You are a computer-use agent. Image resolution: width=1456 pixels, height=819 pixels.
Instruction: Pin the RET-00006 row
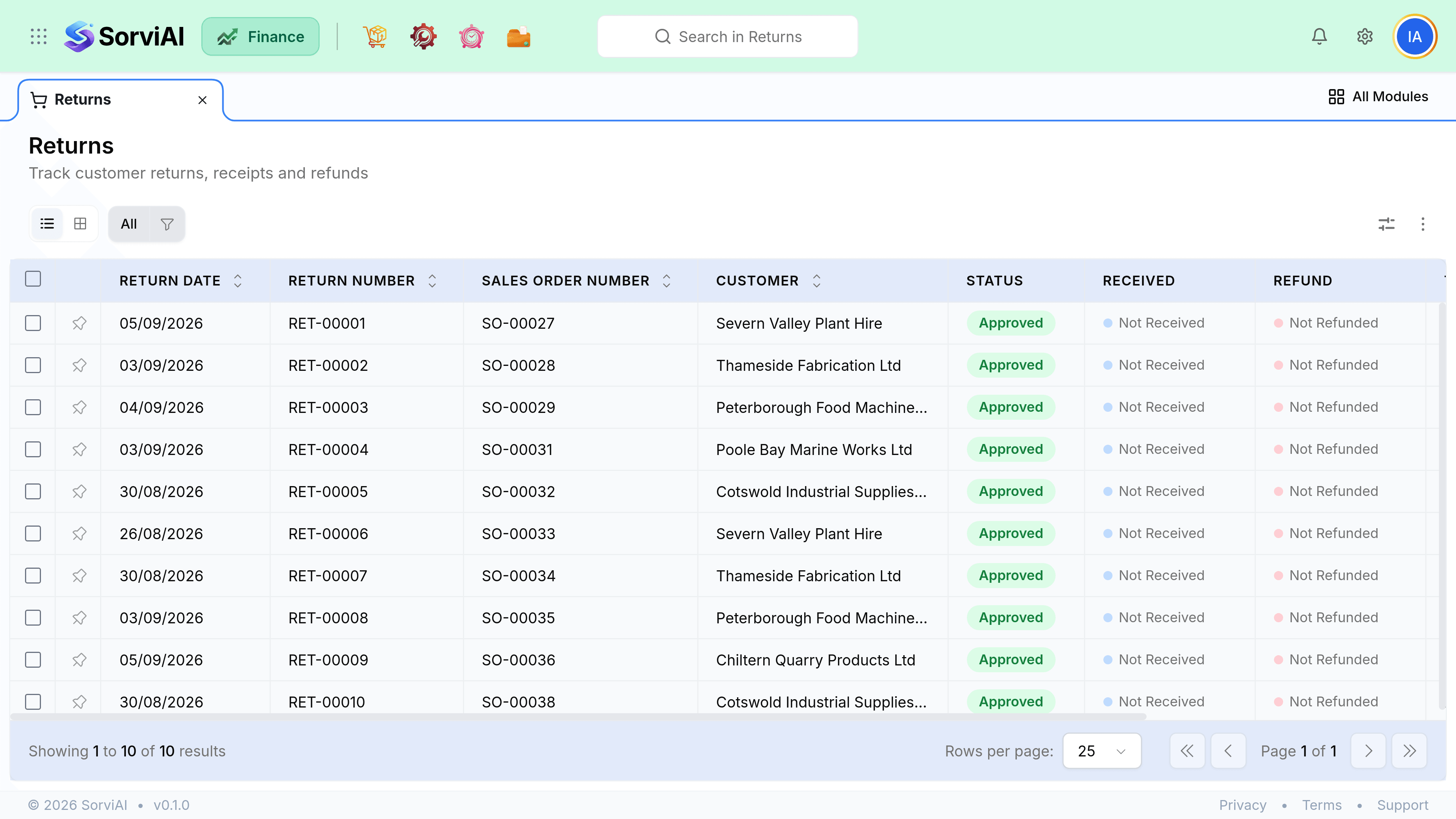(79, 534)
